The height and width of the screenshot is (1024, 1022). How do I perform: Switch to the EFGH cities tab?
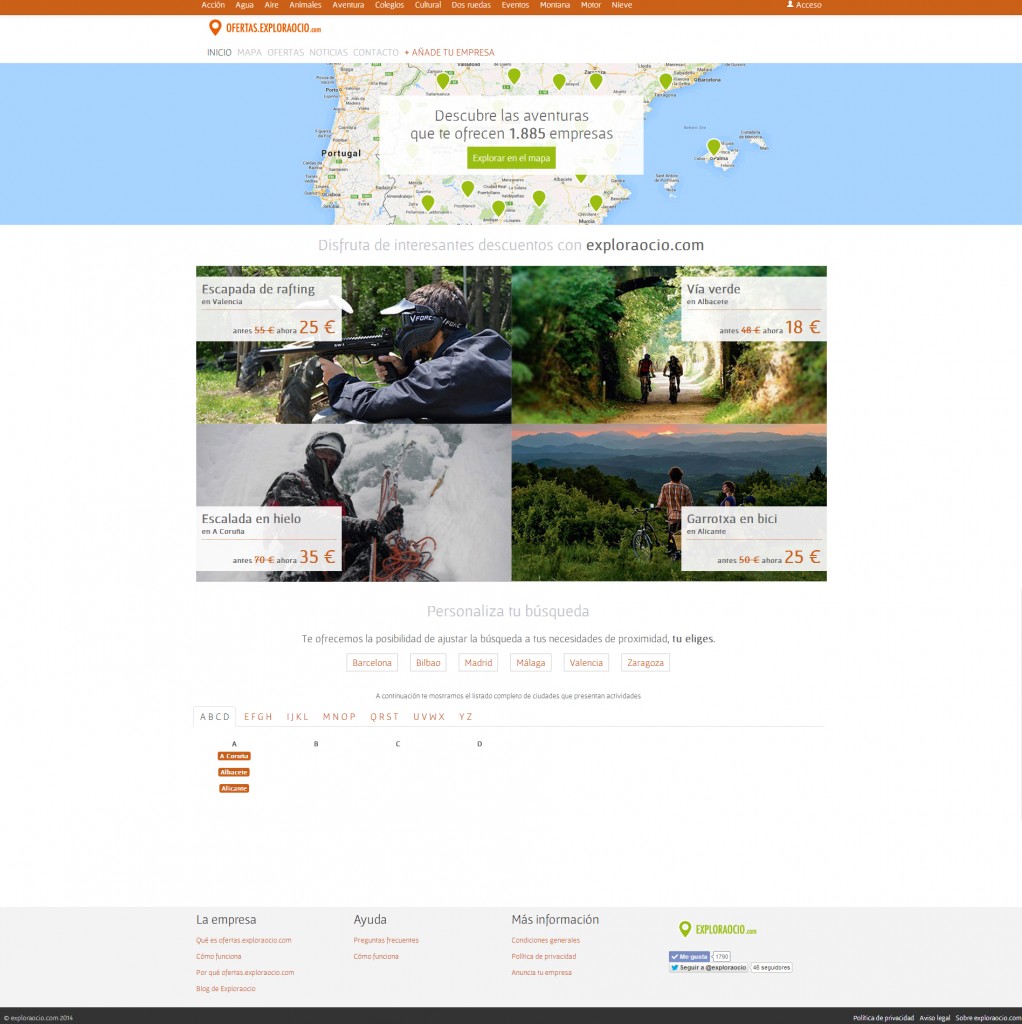coord(258,717)
